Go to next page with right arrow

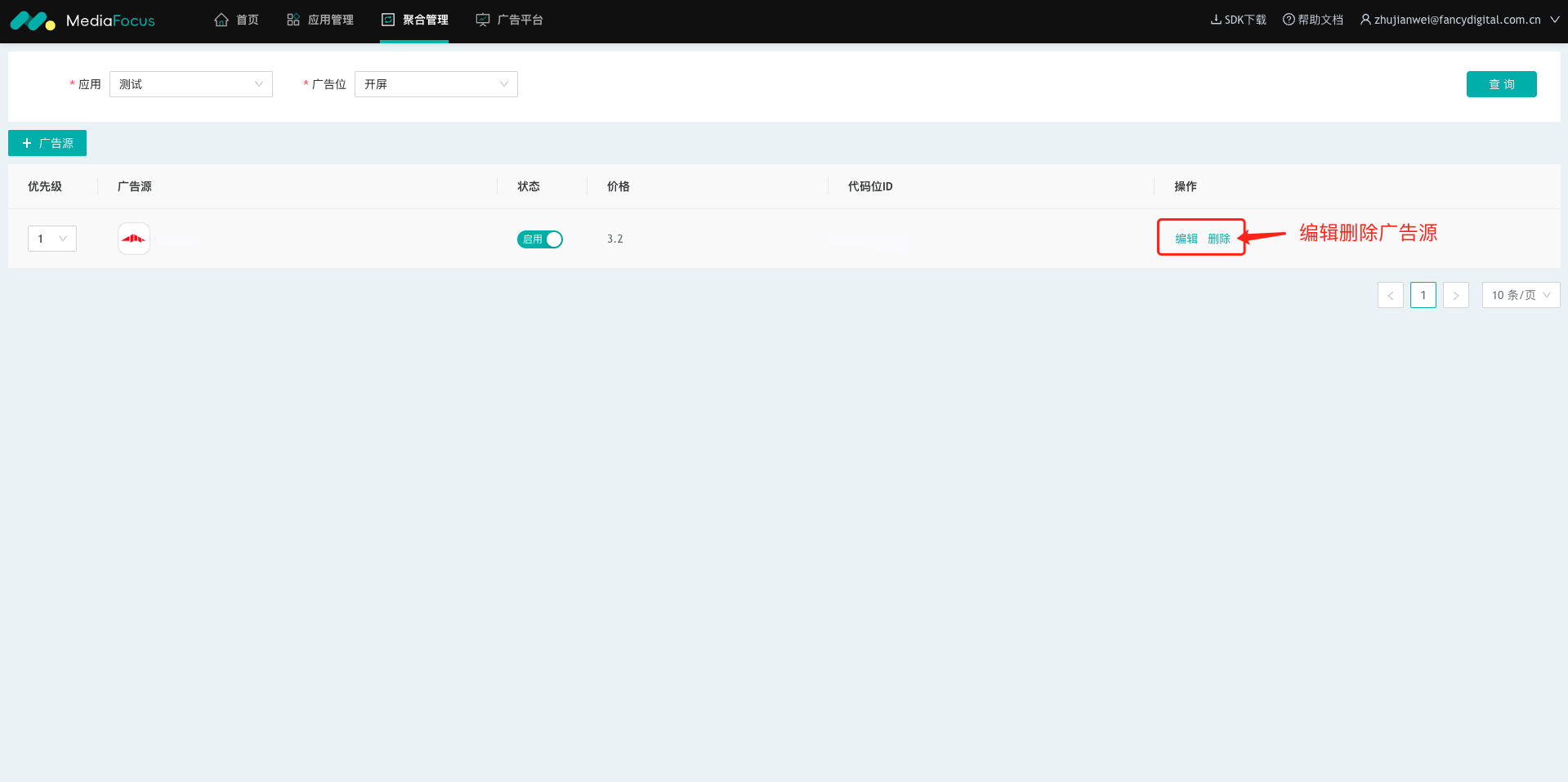[x=1455, y=295]
